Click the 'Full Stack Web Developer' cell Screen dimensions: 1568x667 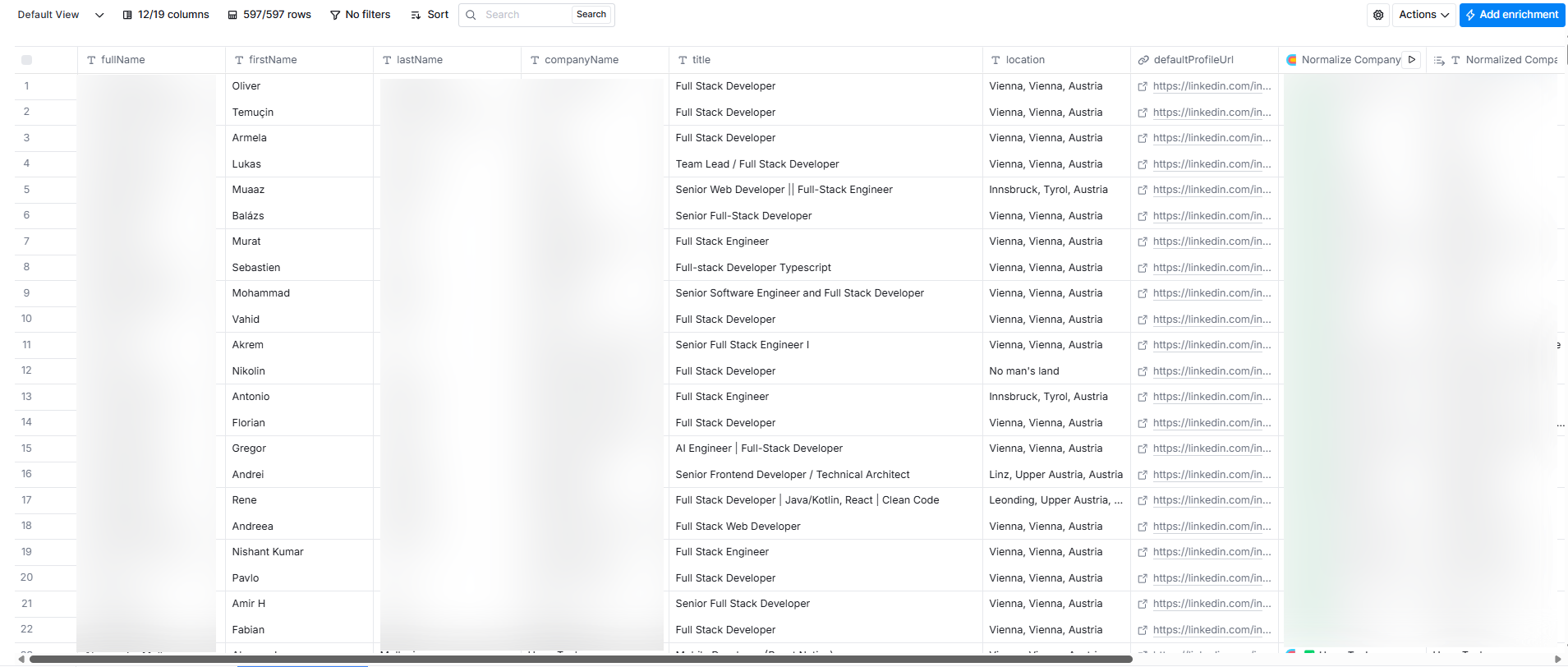(x=825, y=527)
